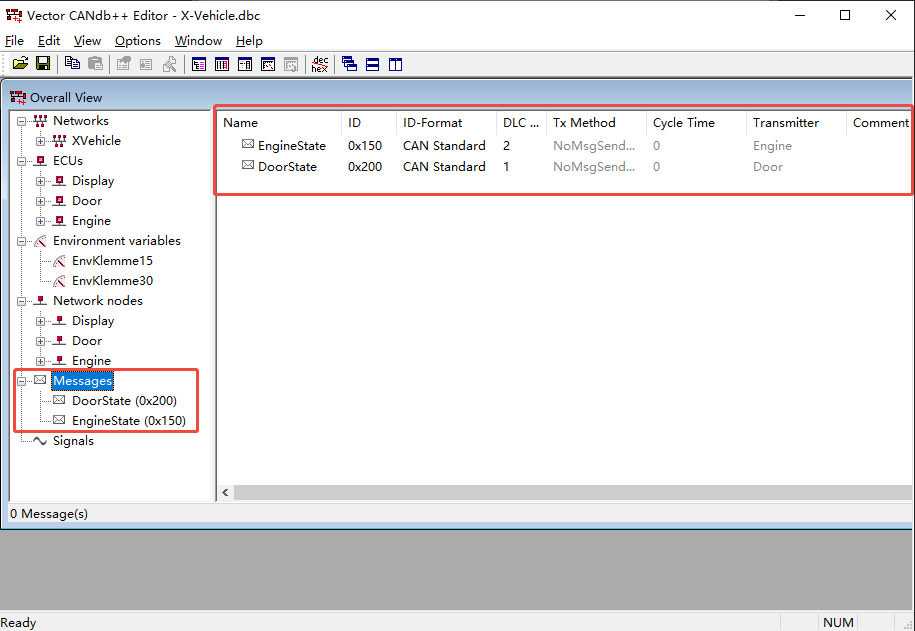Click the greyed-out fifth view window toolbar icon

point(291,64)
